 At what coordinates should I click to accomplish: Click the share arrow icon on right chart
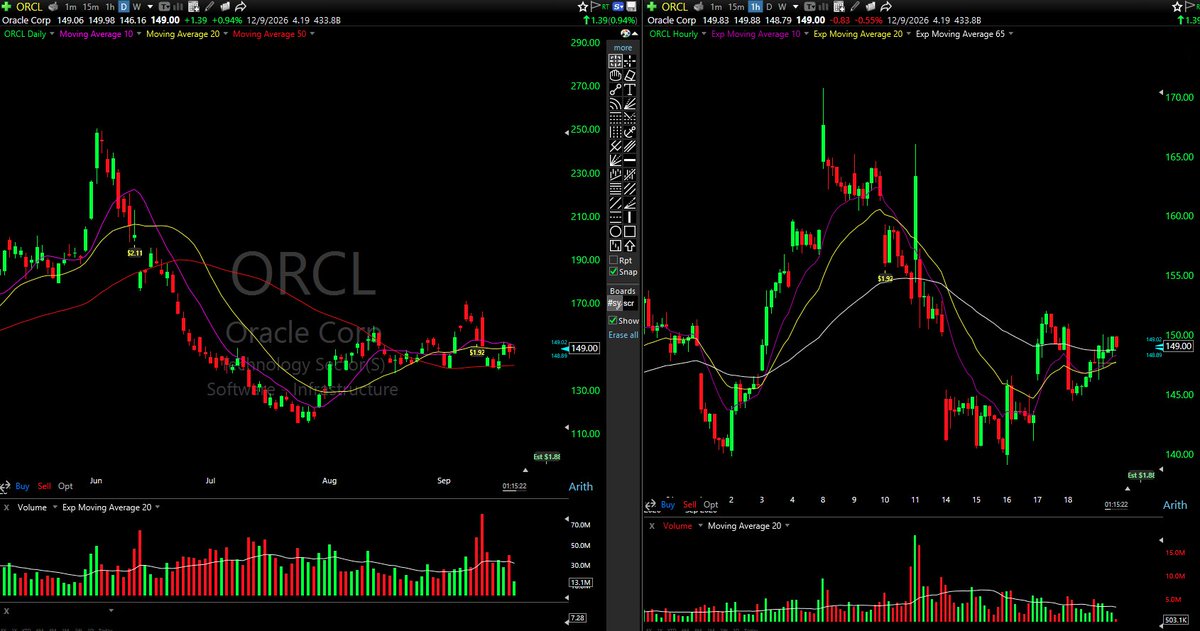pos(887,6)
